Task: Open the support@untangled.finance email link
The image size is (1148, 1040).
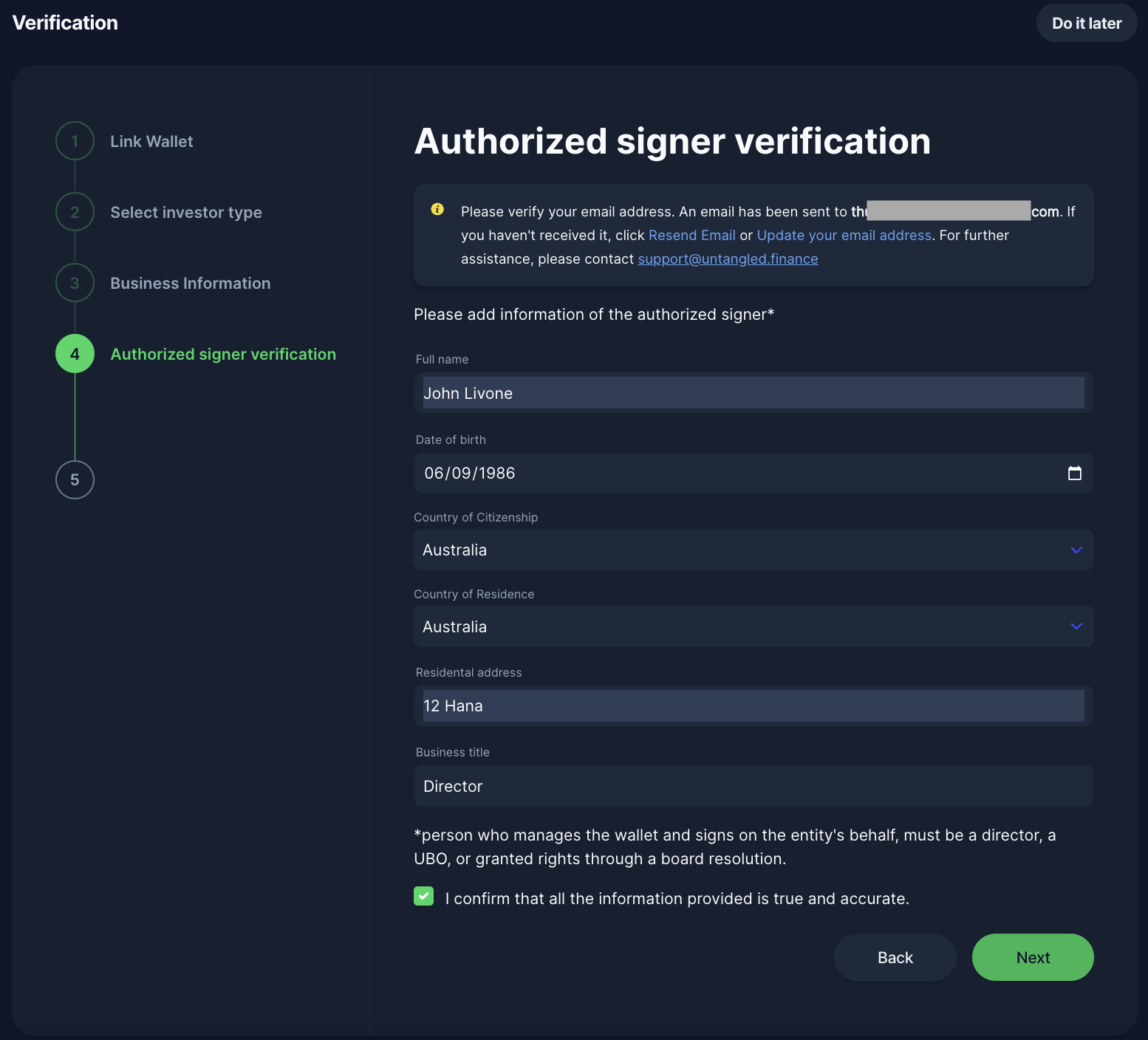Action: pos(728,259)
